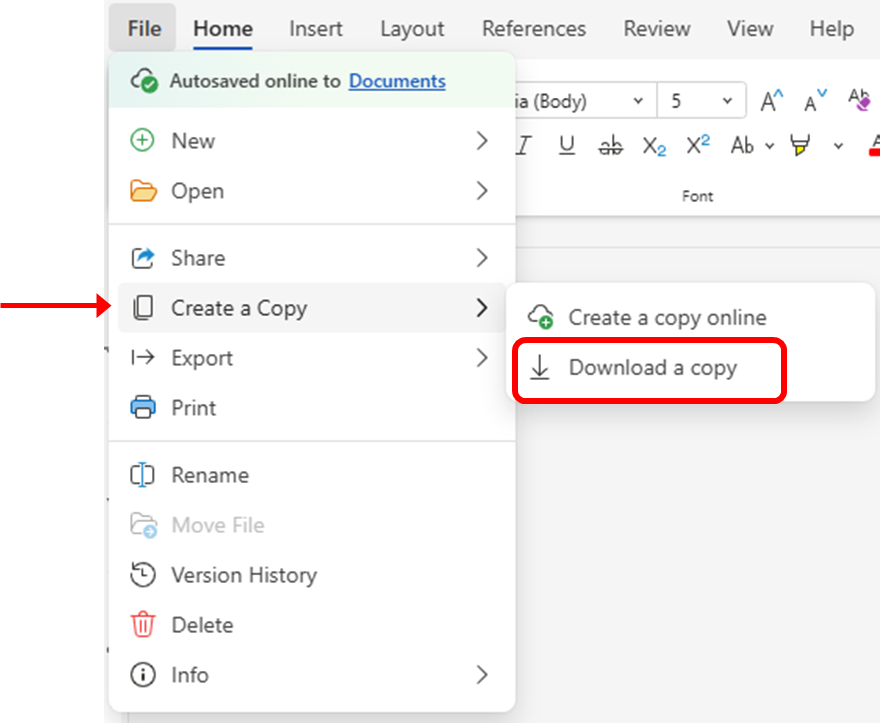The width and height of the screenshot is (880, 723).
Task: Toggle superscript formatting
Action: click(698, 145)
